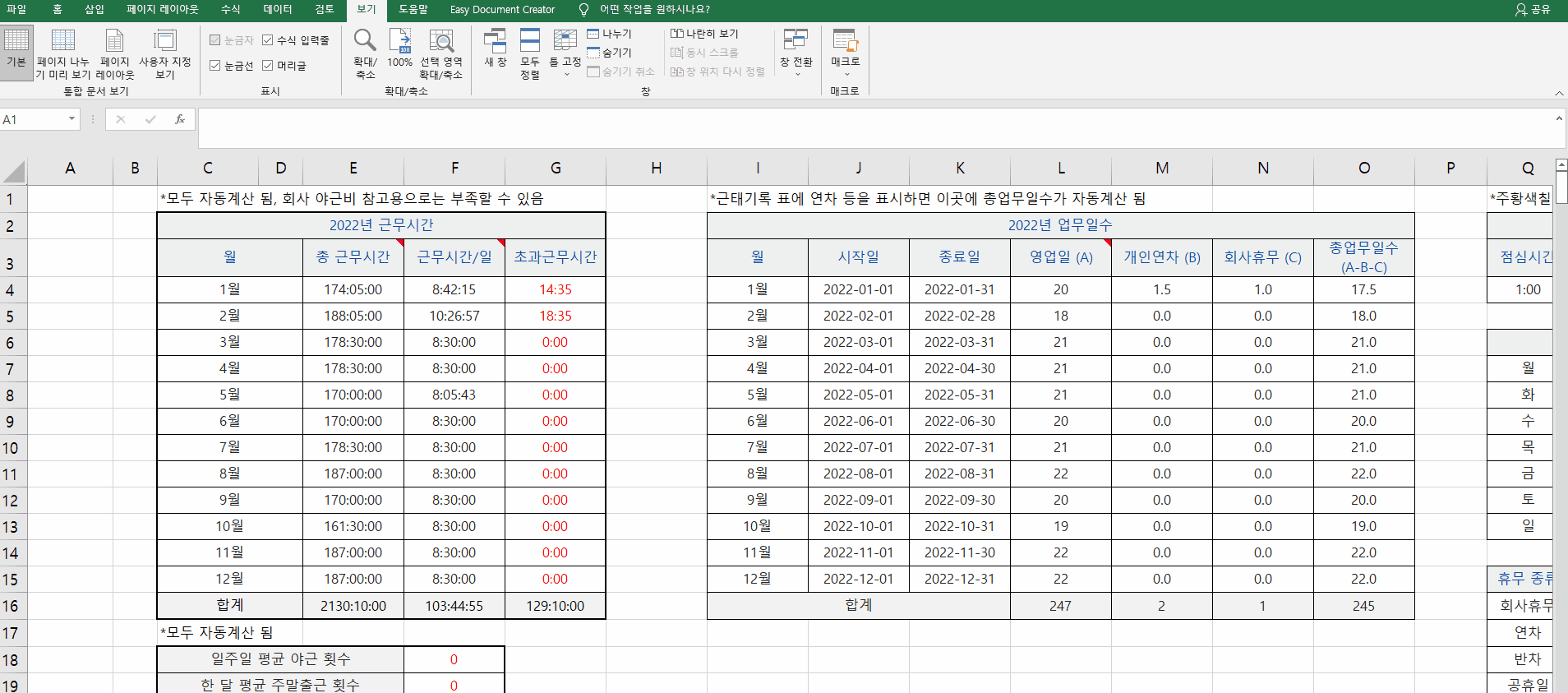Hide the window (숨기기)
Viewport: 1568px width, 693px height.
coord(609,53)
